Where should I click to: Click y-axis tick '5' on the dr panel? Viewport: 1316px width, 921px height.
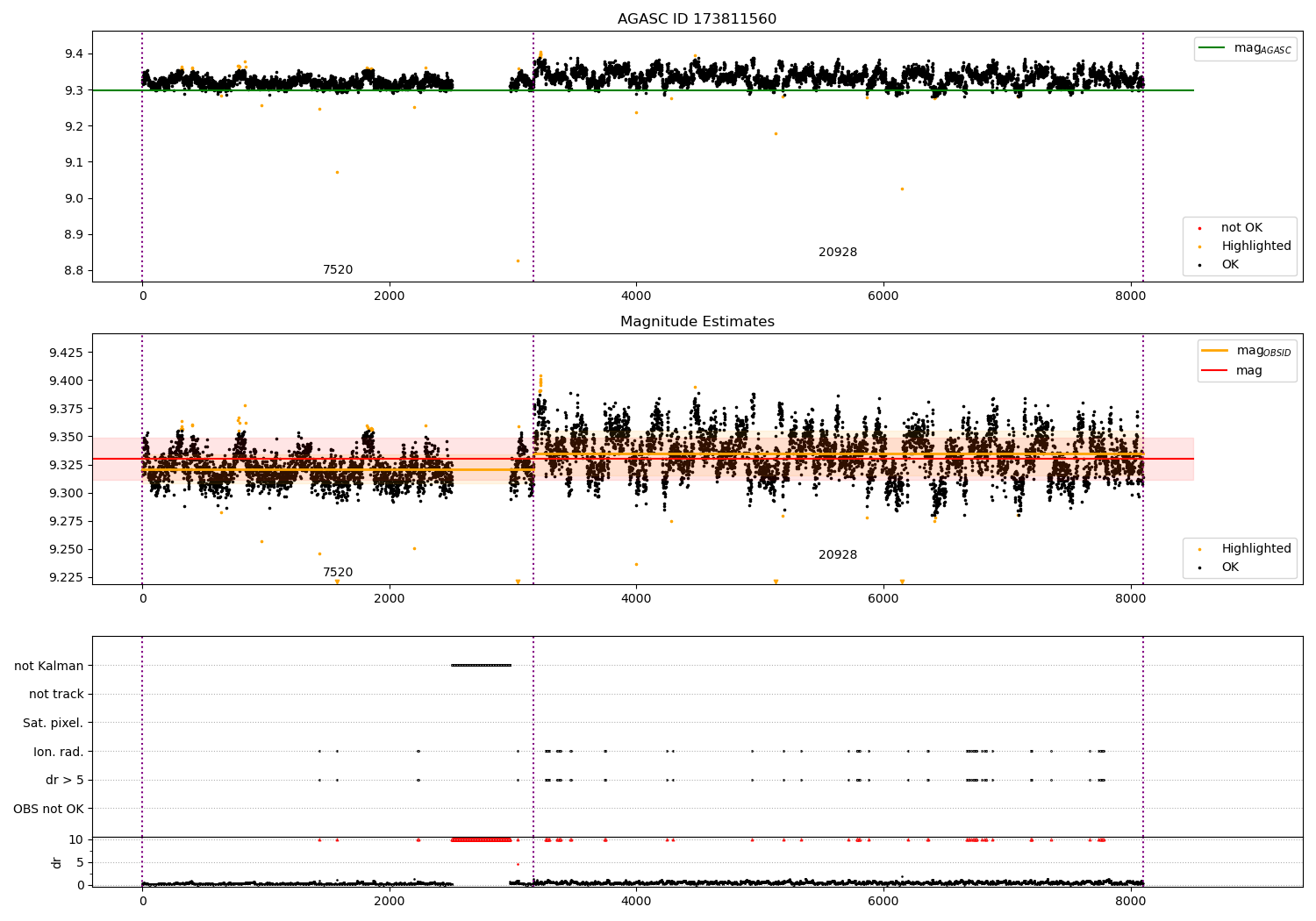coord(80,863)
